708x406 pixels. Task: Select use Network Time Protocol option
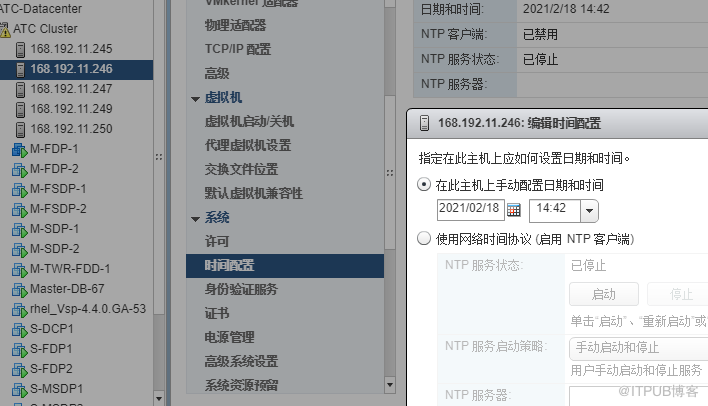(x=424, y=238)
